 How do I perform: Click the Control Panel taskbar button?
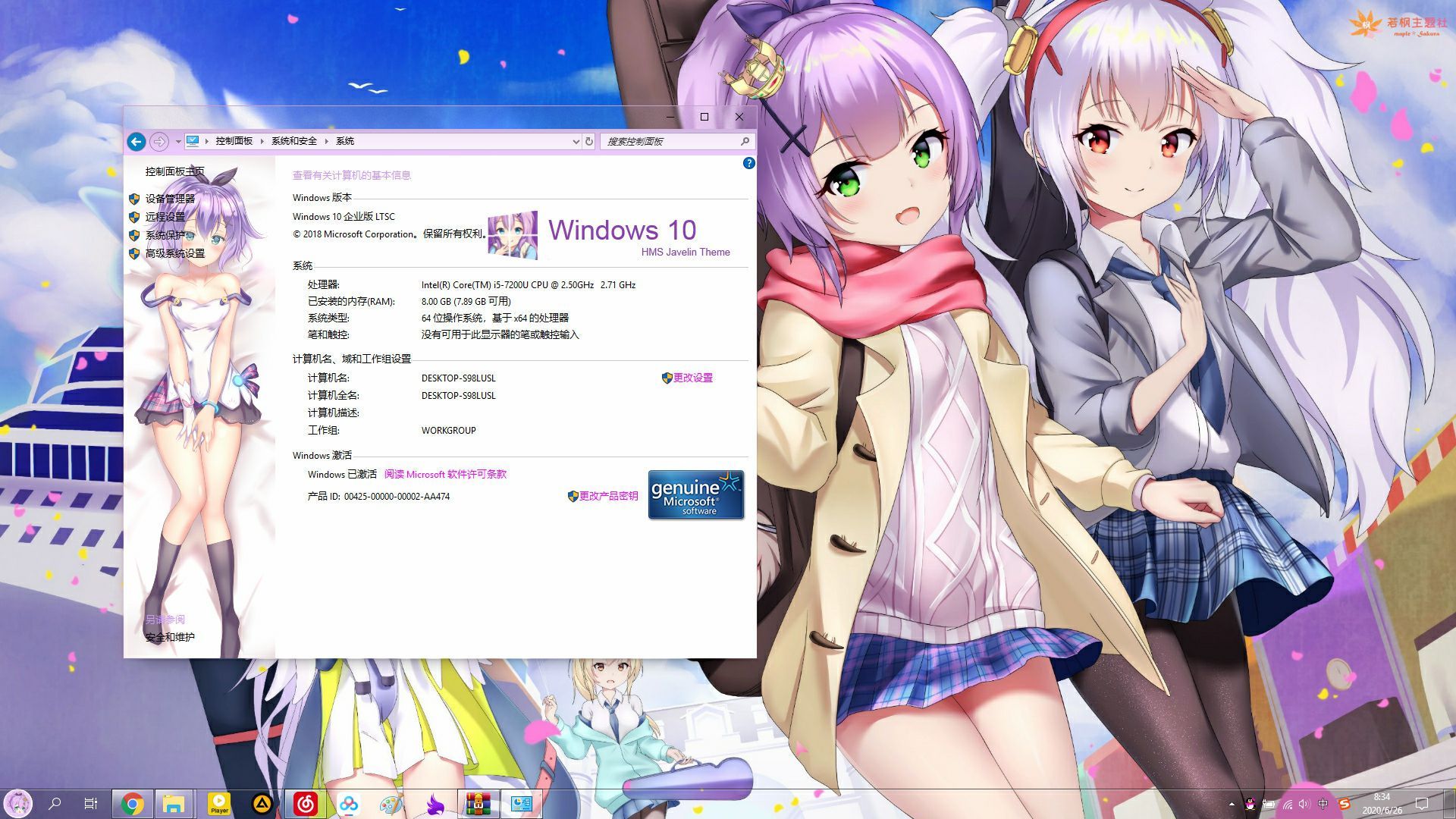pyautogui.click(x=522, y=804)
